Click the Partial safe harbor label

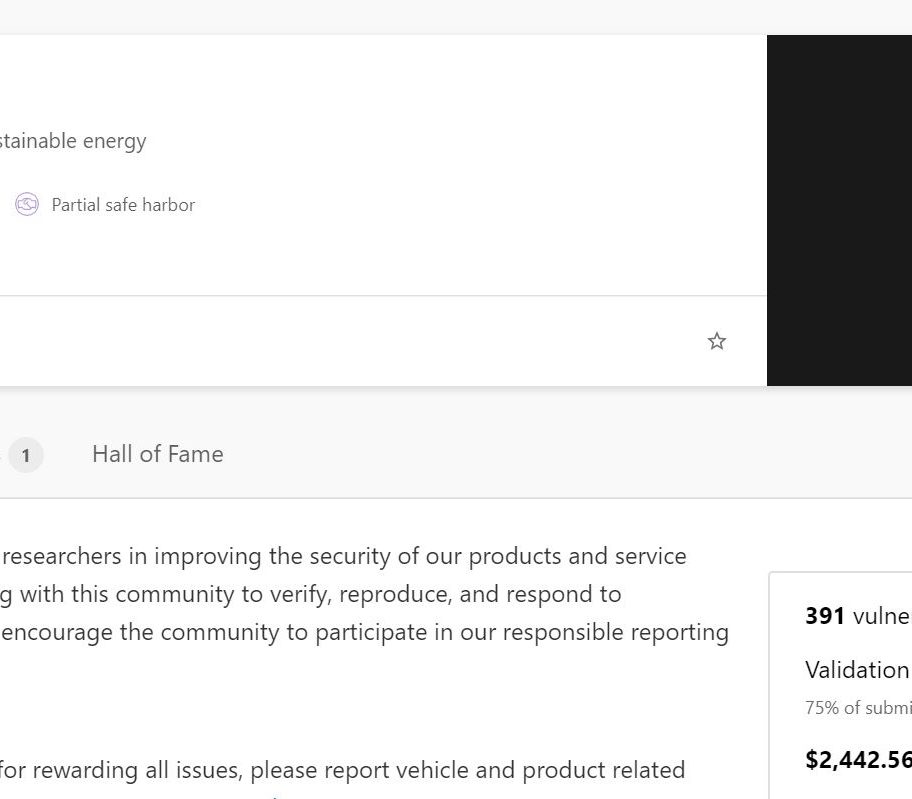point(123,205)
